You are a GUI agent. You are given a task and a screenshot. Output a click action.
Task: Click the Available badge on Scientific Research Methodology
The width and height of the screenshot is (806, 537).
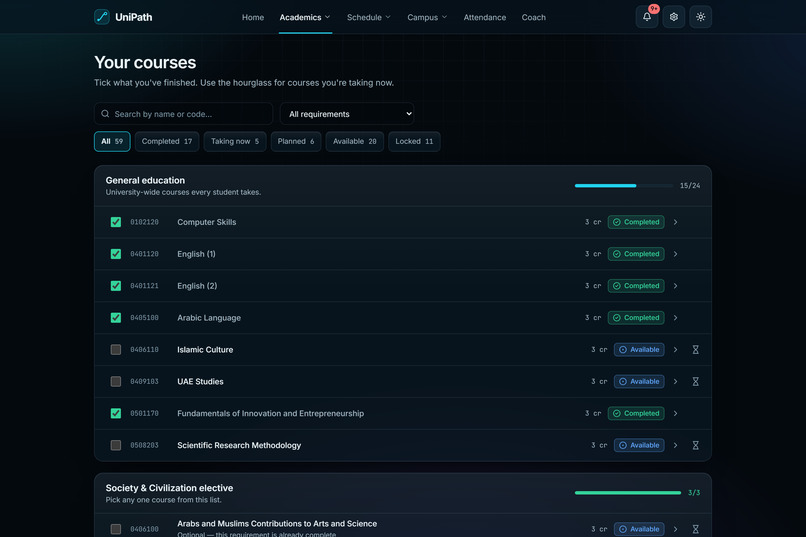click(639, 445)
